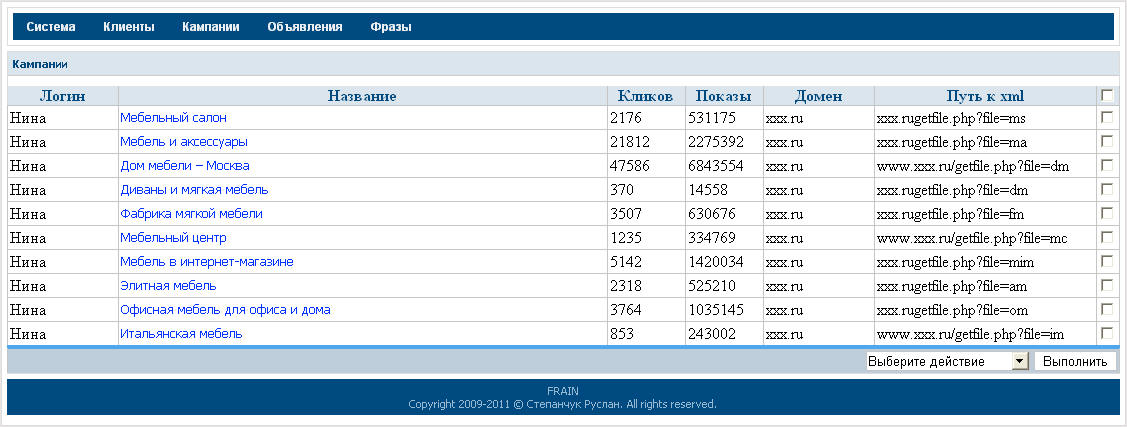Screen dimensions: 1127x427
Task: Open the Объявления menu
Action: click(304, 27)
